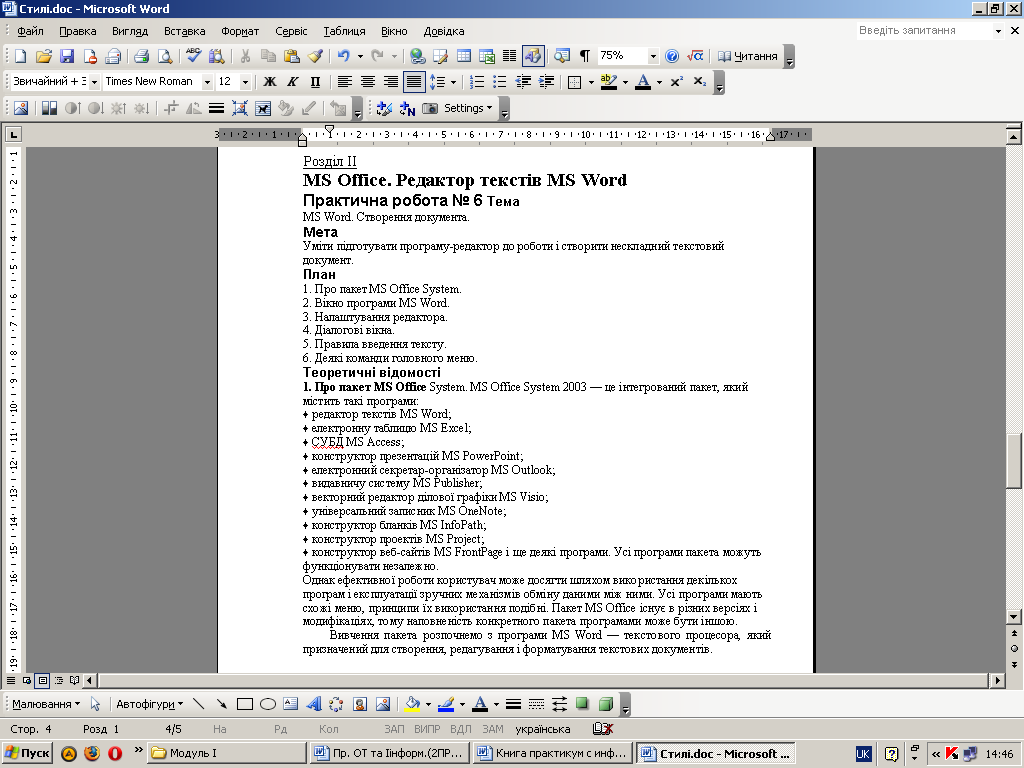Paste from the clipboard
Screen dimensions: 1024x768
(x=291, y=56)
